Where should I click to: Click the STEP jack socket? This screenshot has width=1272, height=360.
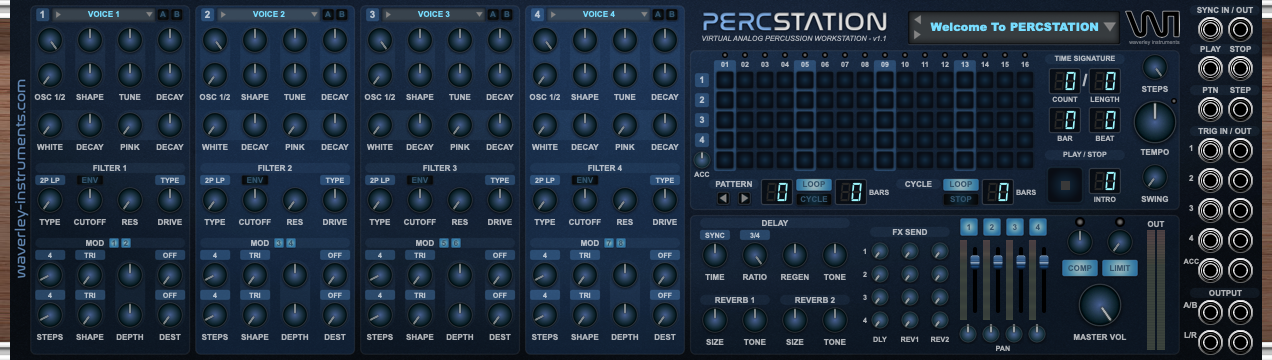[1239, 109]
